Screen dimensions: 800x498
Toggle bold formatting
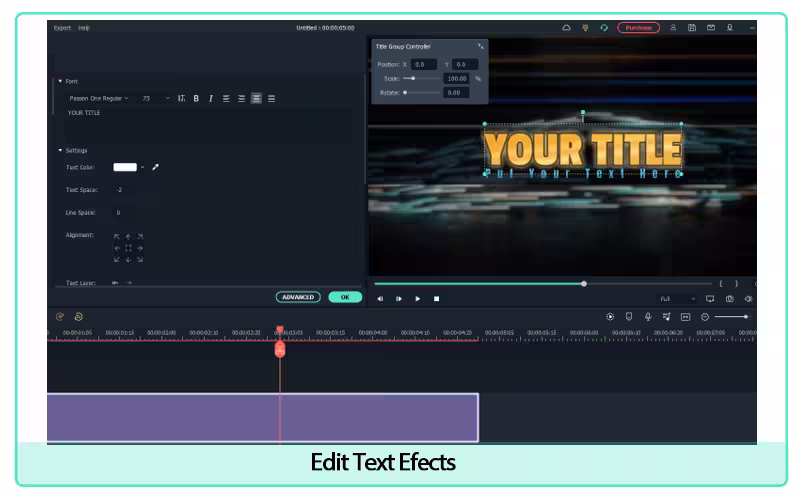[196, 98]
